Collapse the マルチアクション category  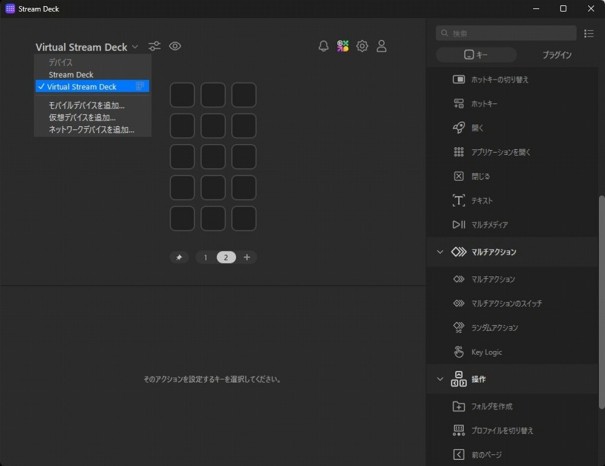point(440,252)
